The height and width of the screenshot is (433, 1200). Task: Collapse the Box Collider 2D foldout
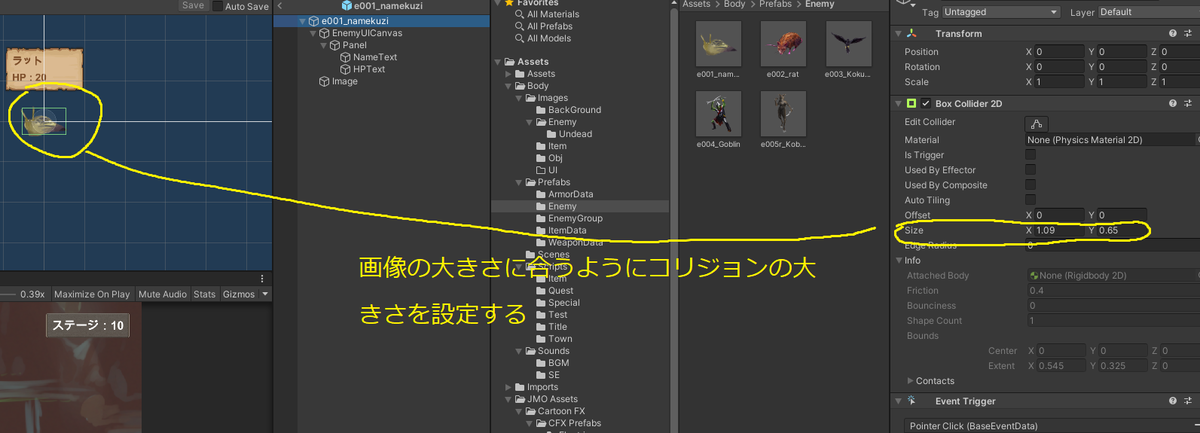pos(898,104)
